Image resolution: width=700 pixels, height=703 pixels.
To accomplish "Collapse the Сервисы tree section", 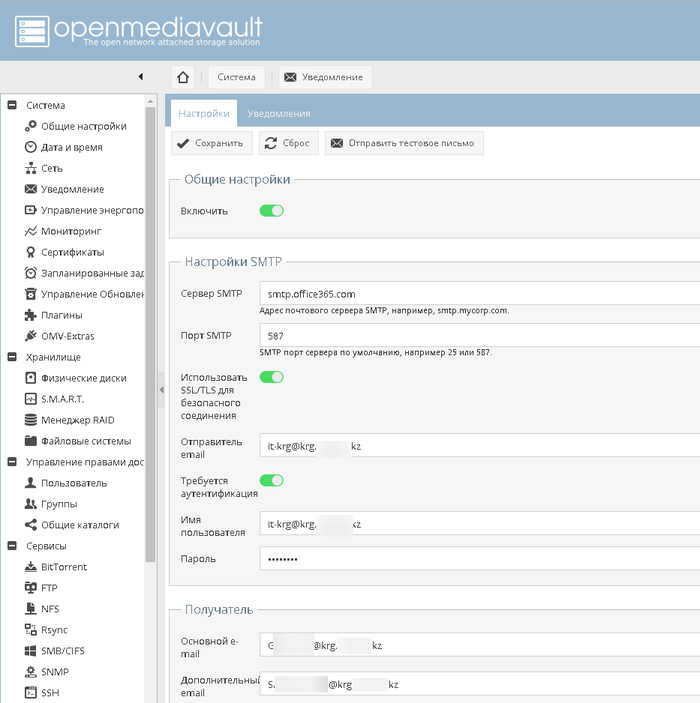I will 12,546.
